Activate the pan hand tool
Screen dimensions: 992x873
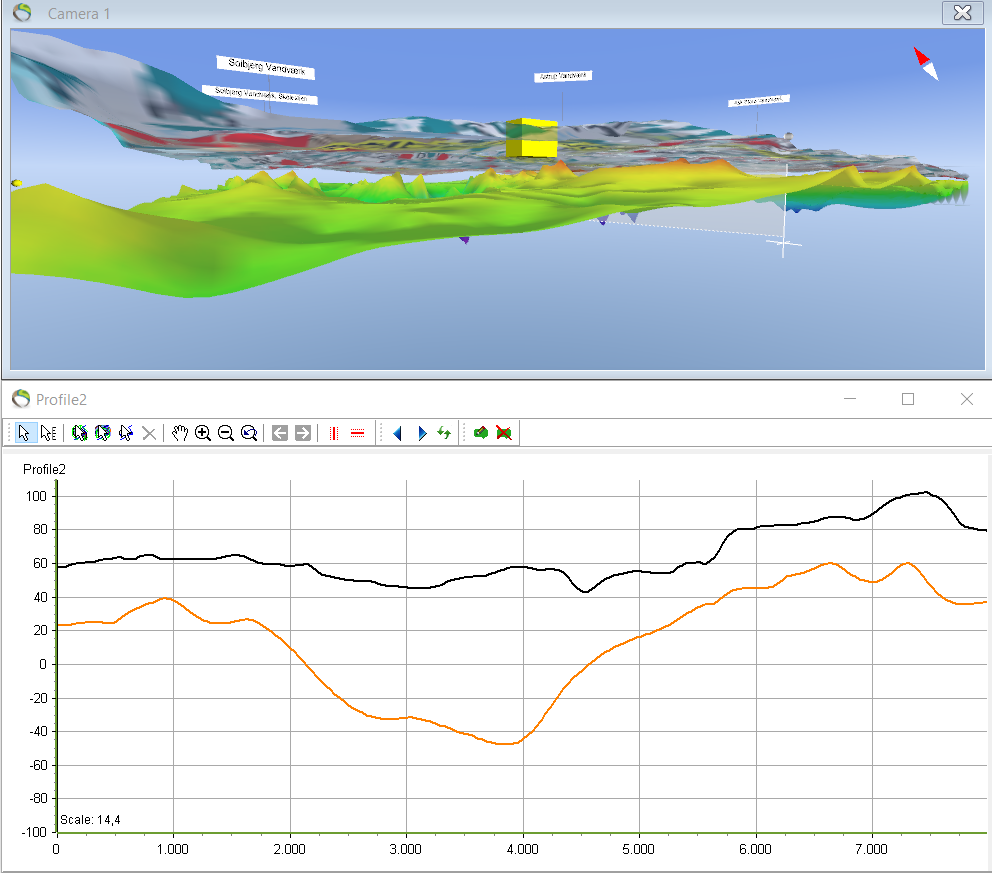(x=178, y=432)
